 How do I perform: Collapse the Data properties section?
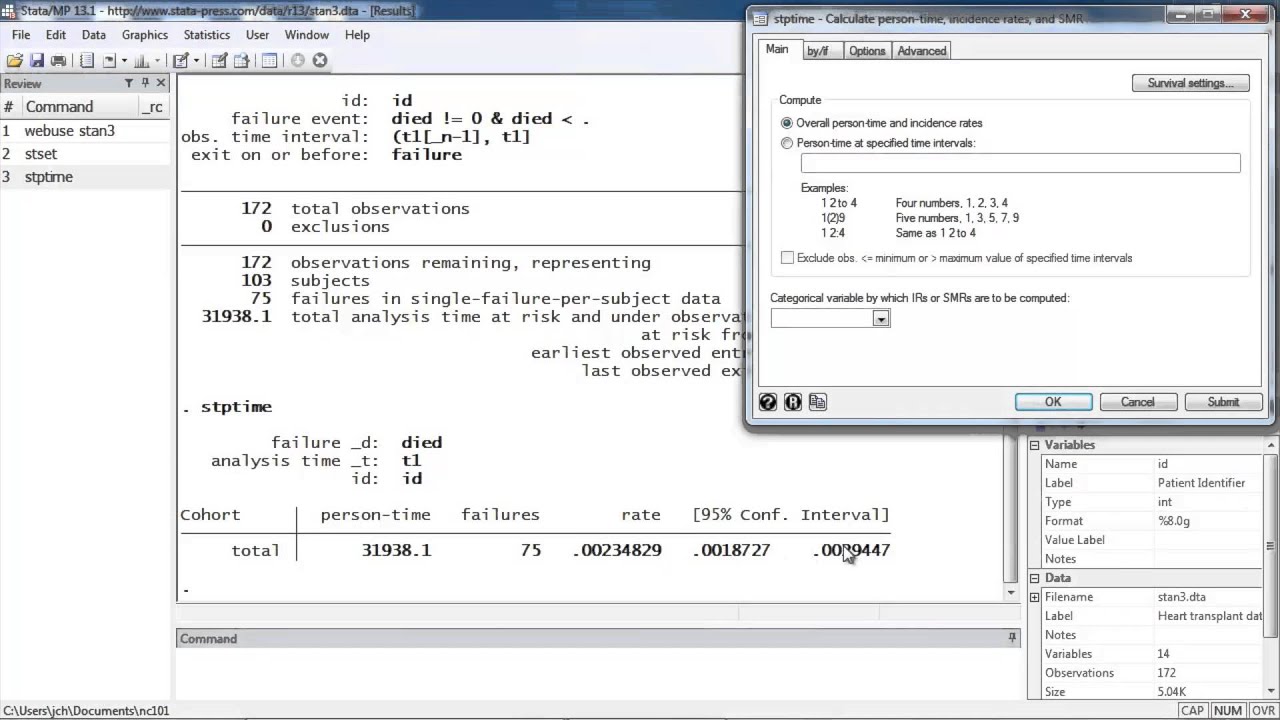[x=1035, y=578]
